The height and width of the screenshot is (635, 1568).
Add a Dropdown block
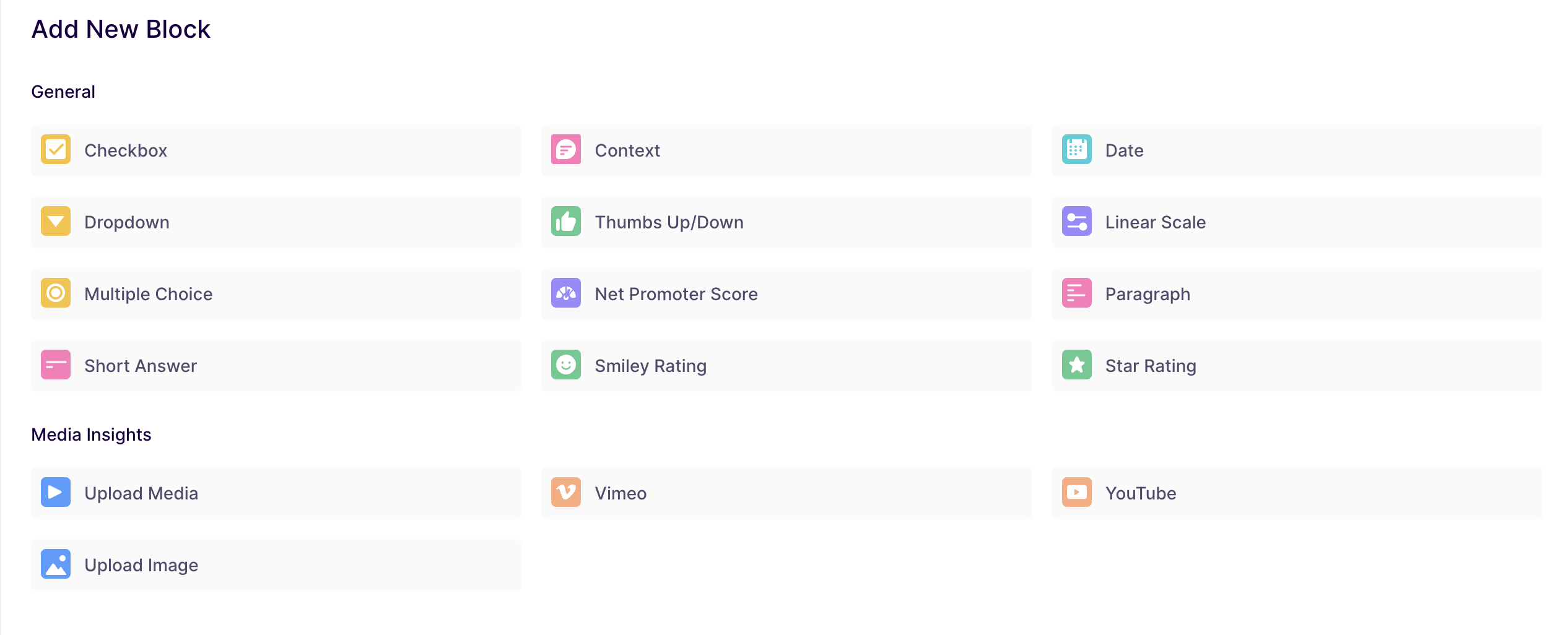pyautogui.click(x=276, y=222)
